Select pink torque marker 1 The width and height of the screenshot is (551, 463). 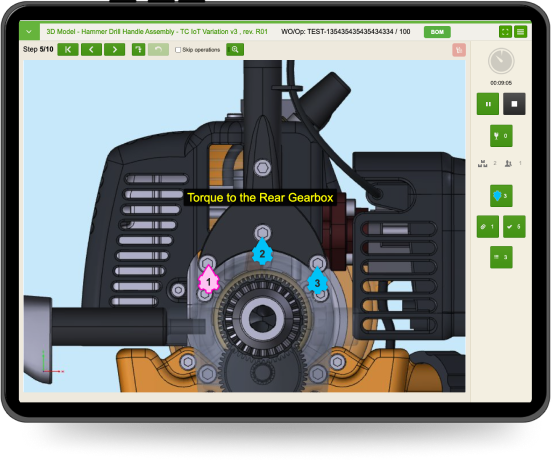[x=208, y=280]
